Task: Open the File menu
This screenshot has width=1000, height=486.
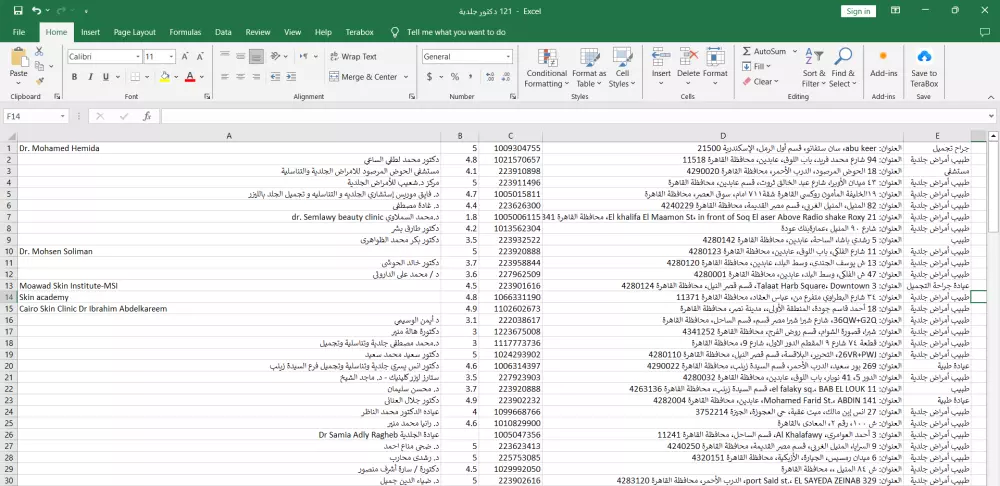Action: (19, 32)
